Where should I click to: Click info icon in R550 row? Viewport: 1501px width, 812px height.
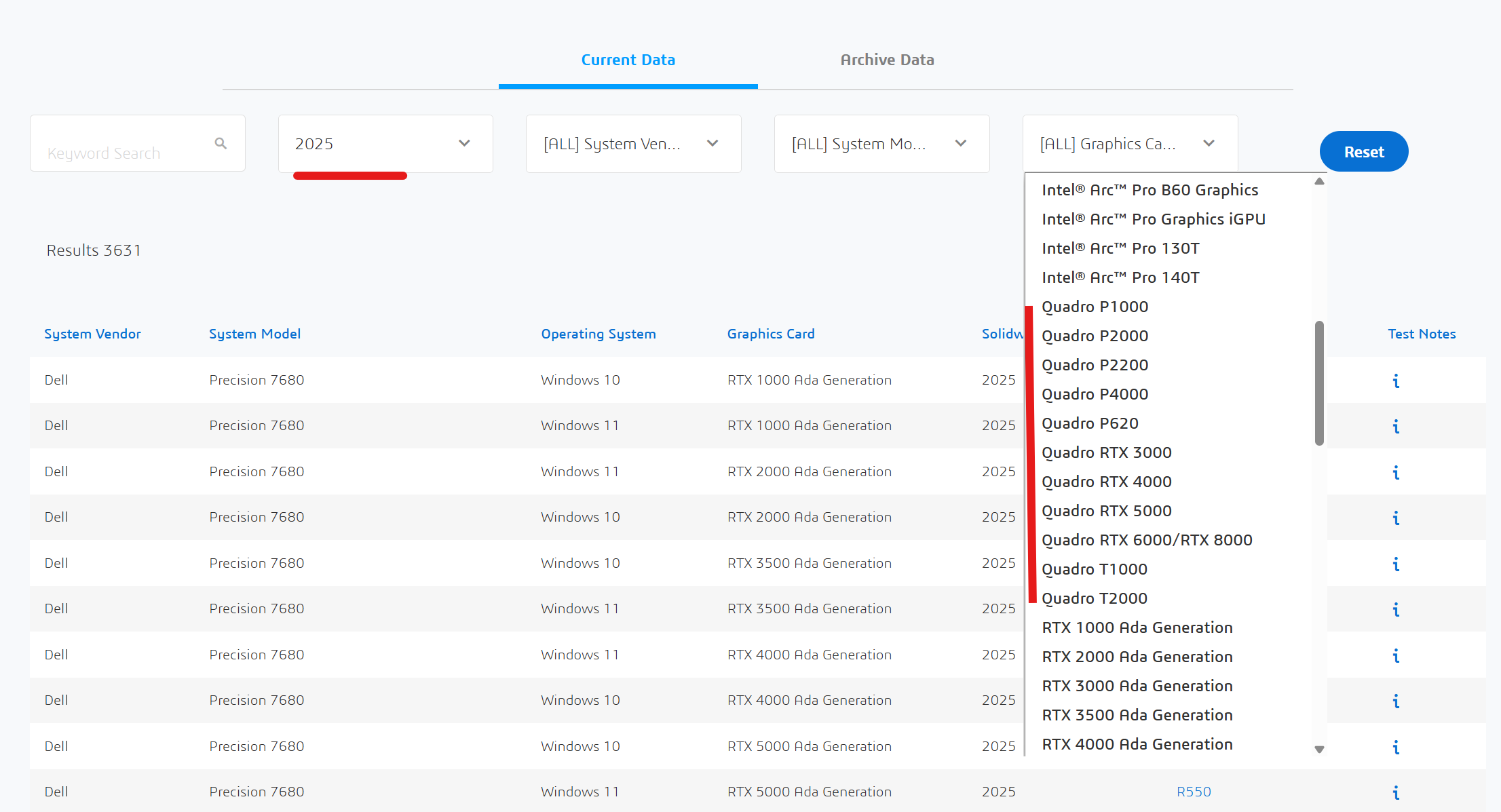click(1395, 792)
